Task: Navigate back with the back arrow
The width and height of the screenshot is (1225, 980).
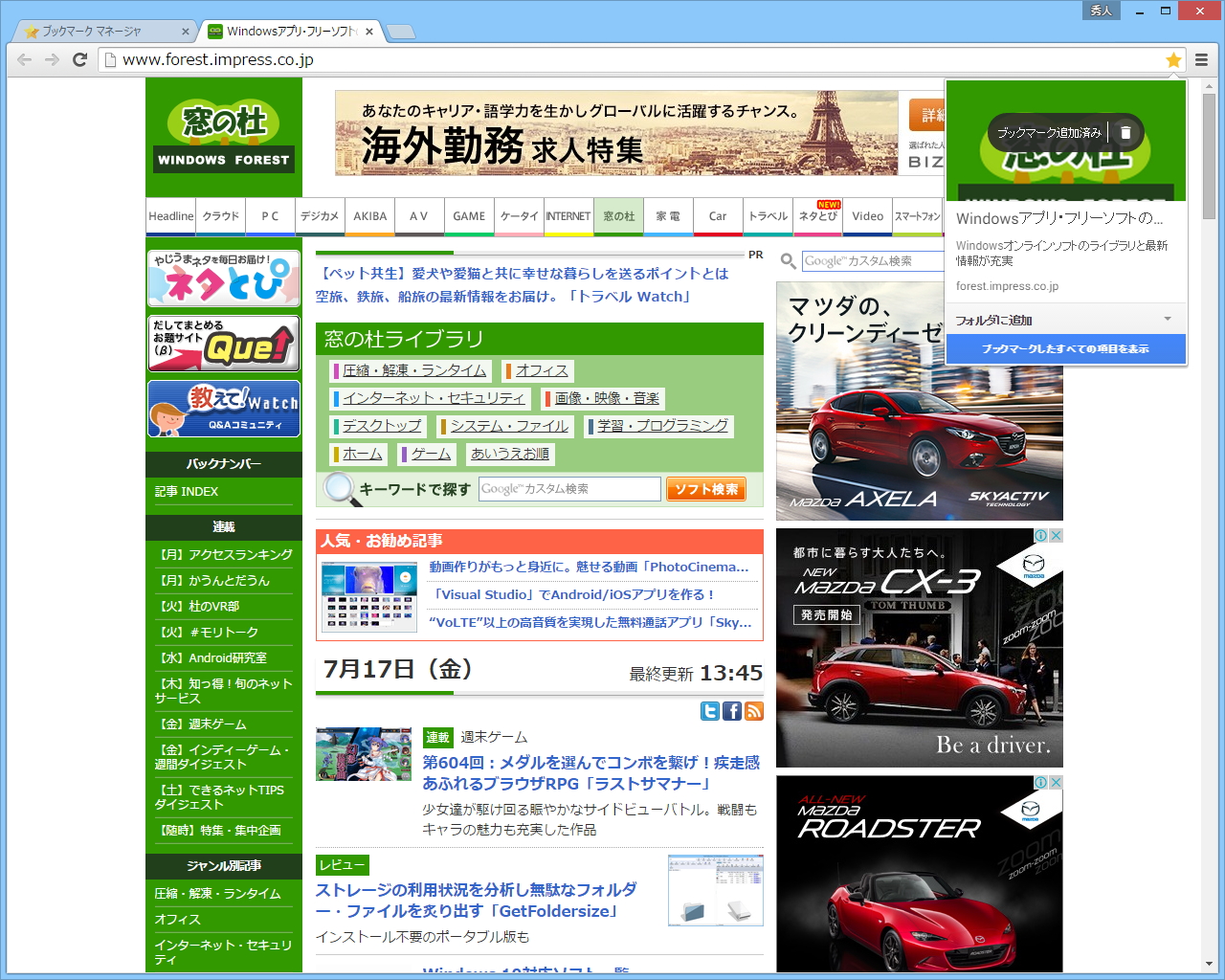Action: click(23, 59)
